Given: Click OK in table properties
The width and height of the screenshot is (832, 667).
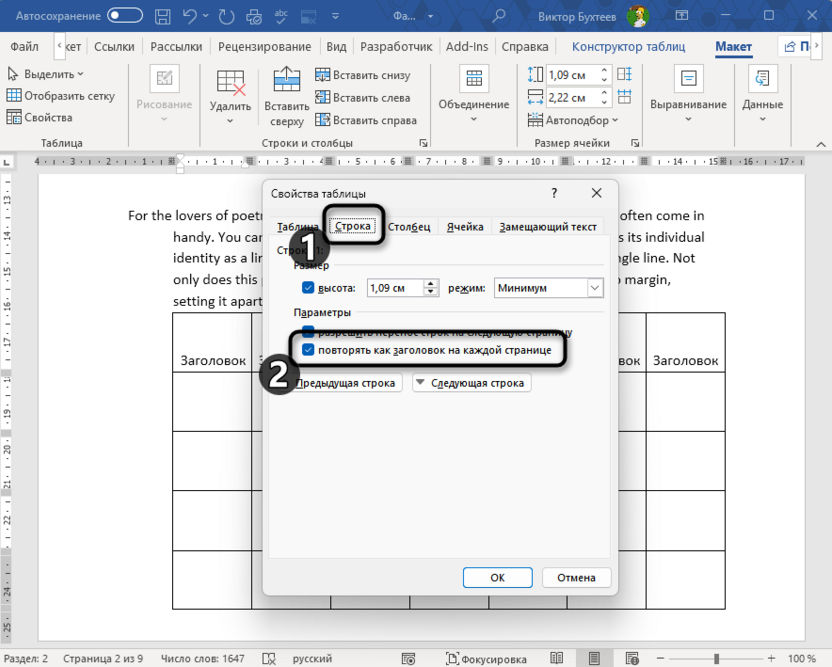Looking at the screenshot, I should tap(497, 577).
